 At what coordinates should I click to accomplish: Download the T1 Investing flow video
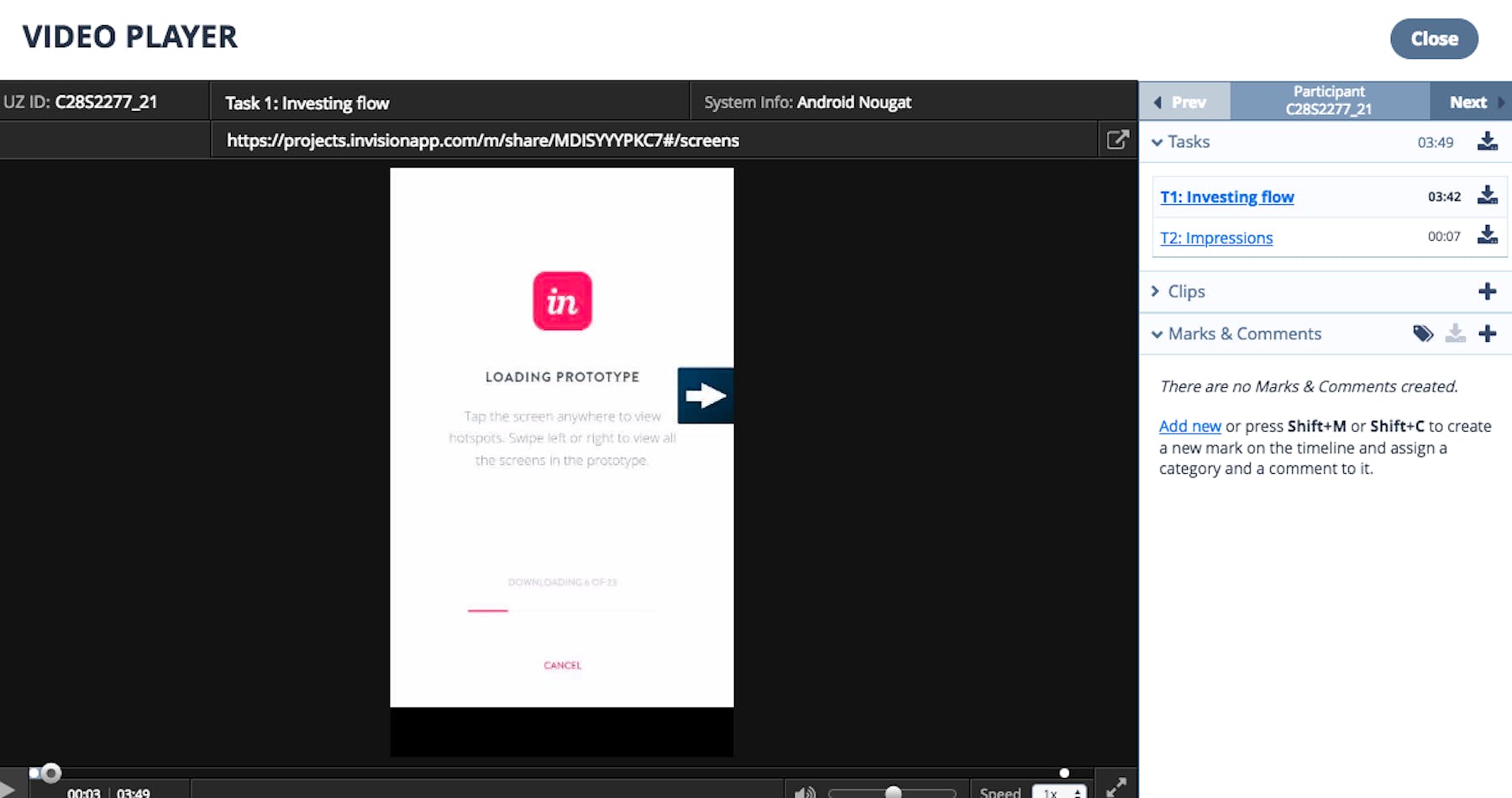(1487, 196)
